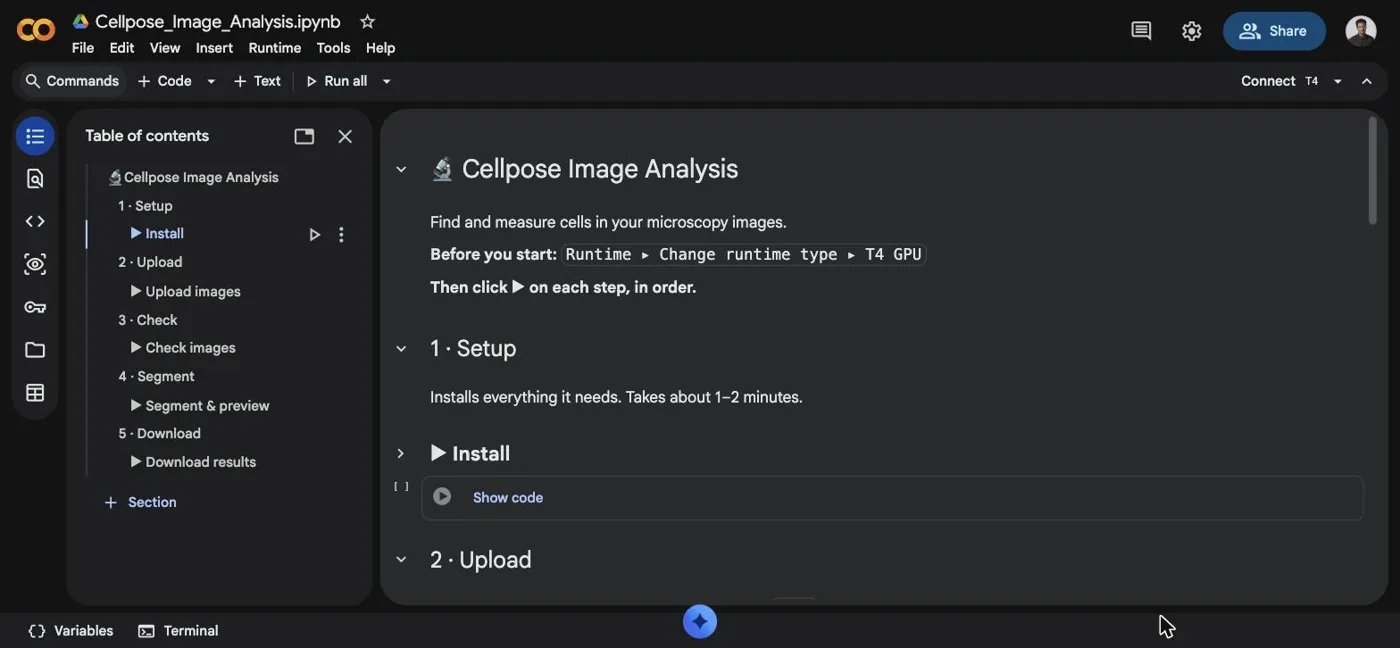The height and width of the screenshot is (648, 1400).
Task: Run all cells
Action: click(336, 81)
